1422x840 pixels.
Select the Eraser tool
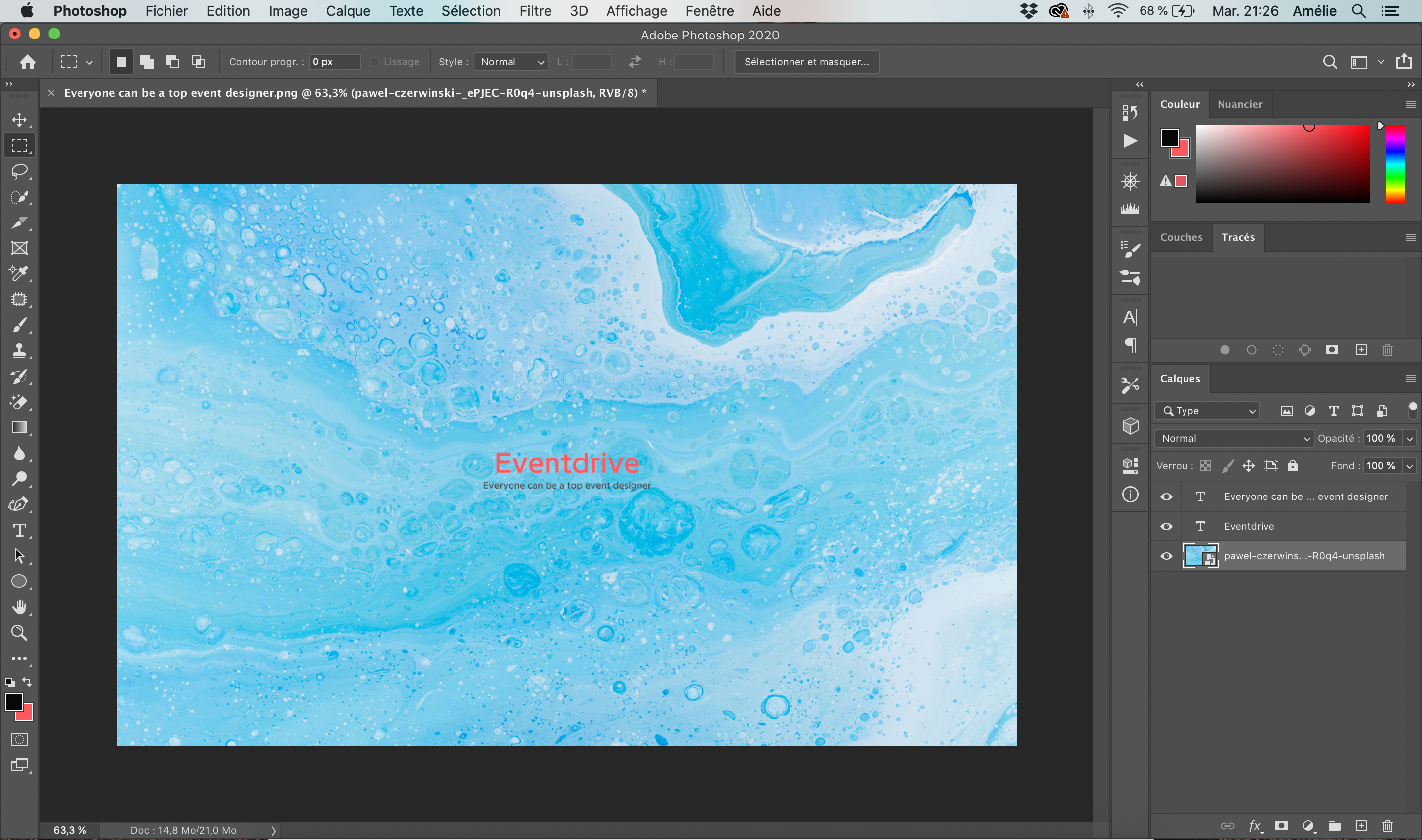click(x=19, y=402)
